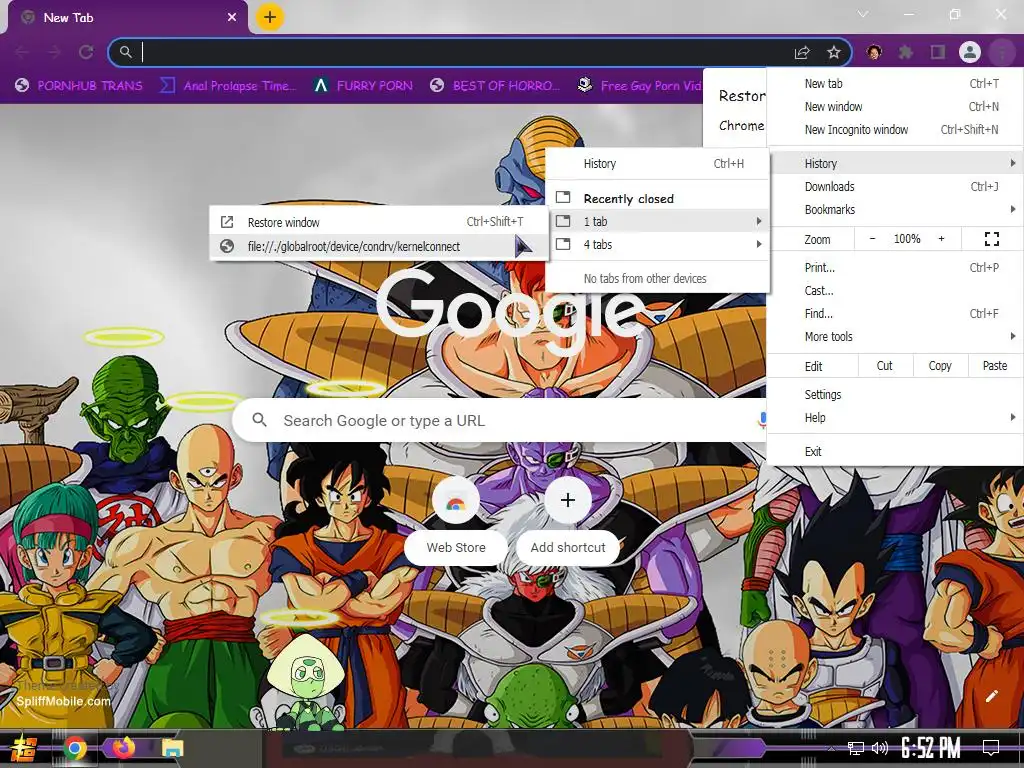1024x768 pixels.
Task: Decrease zoom with the minus button
Action: click(872, 239)
